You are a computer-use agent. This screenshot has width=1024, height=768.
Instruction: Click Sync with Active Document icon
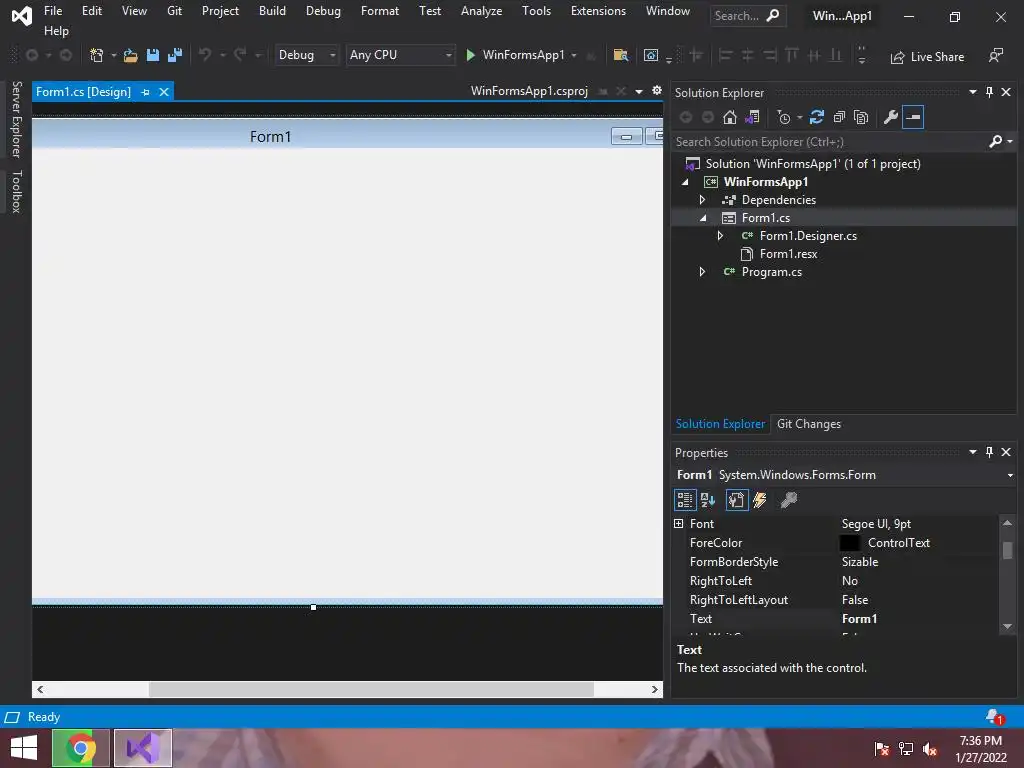(x=817, y=118)
